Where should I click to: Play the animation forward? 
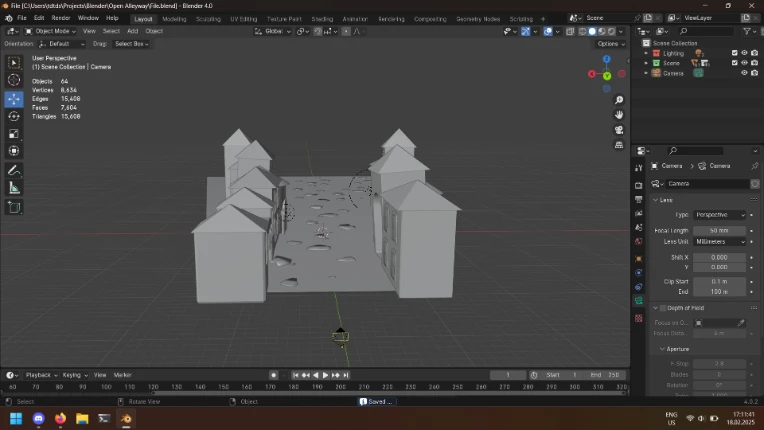point(325,375)
